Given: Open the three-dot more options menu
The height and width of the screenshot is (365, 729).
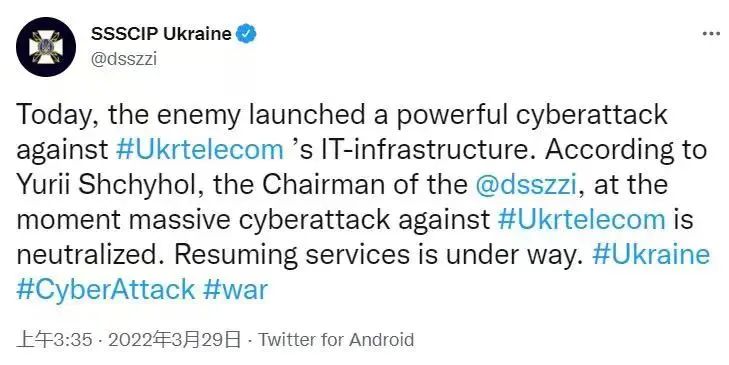Looking at the screenshot, I should (711, 34).
